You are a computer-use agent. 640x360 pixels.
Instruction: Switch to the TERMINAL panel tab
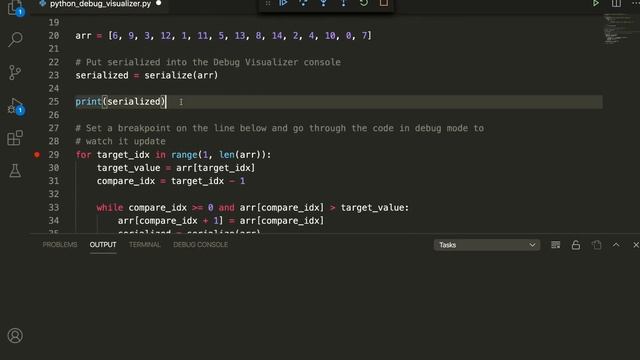(x=144, y=244)
